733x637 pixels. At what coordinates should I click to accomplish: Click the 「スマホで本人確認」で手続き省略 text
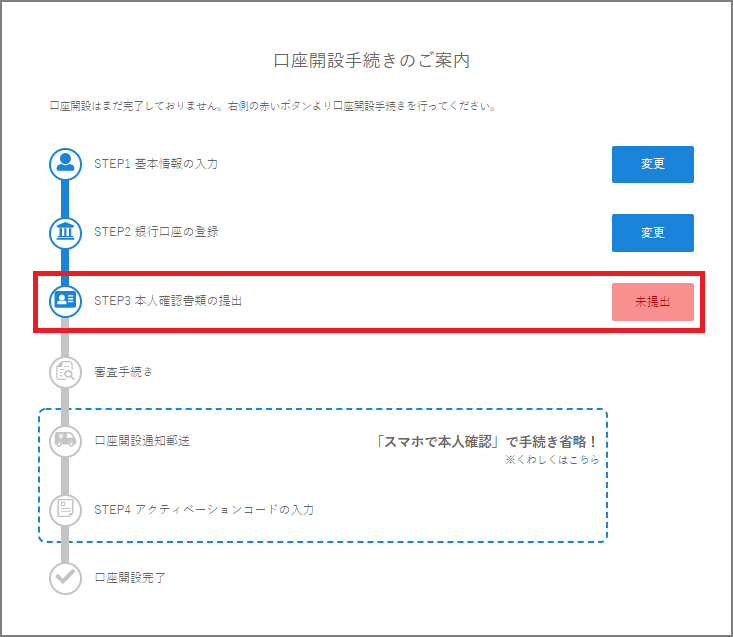(x=485, y=442)
